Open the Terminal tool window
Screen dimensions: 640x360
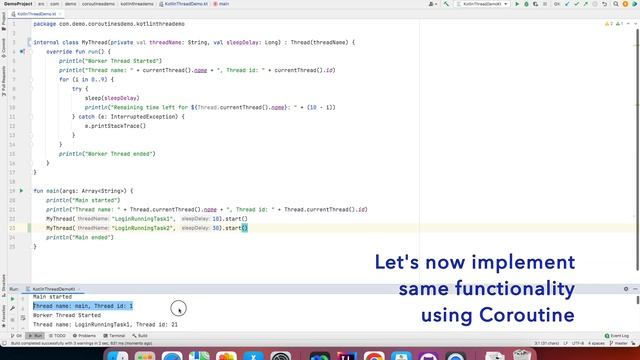[114, 336]
